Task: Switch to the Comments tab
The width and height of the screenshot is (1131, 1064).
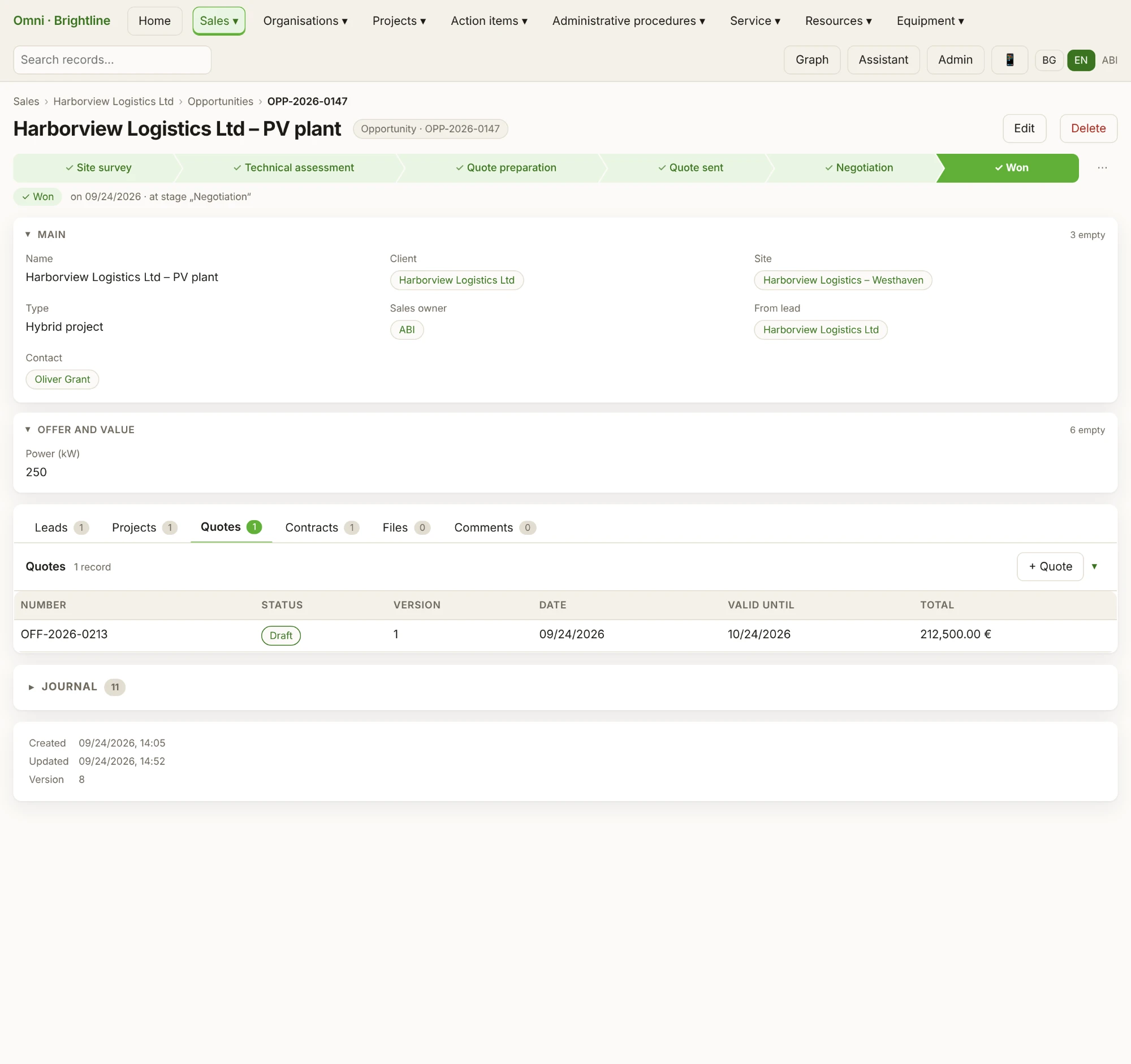Action: (x=494, y=527)
